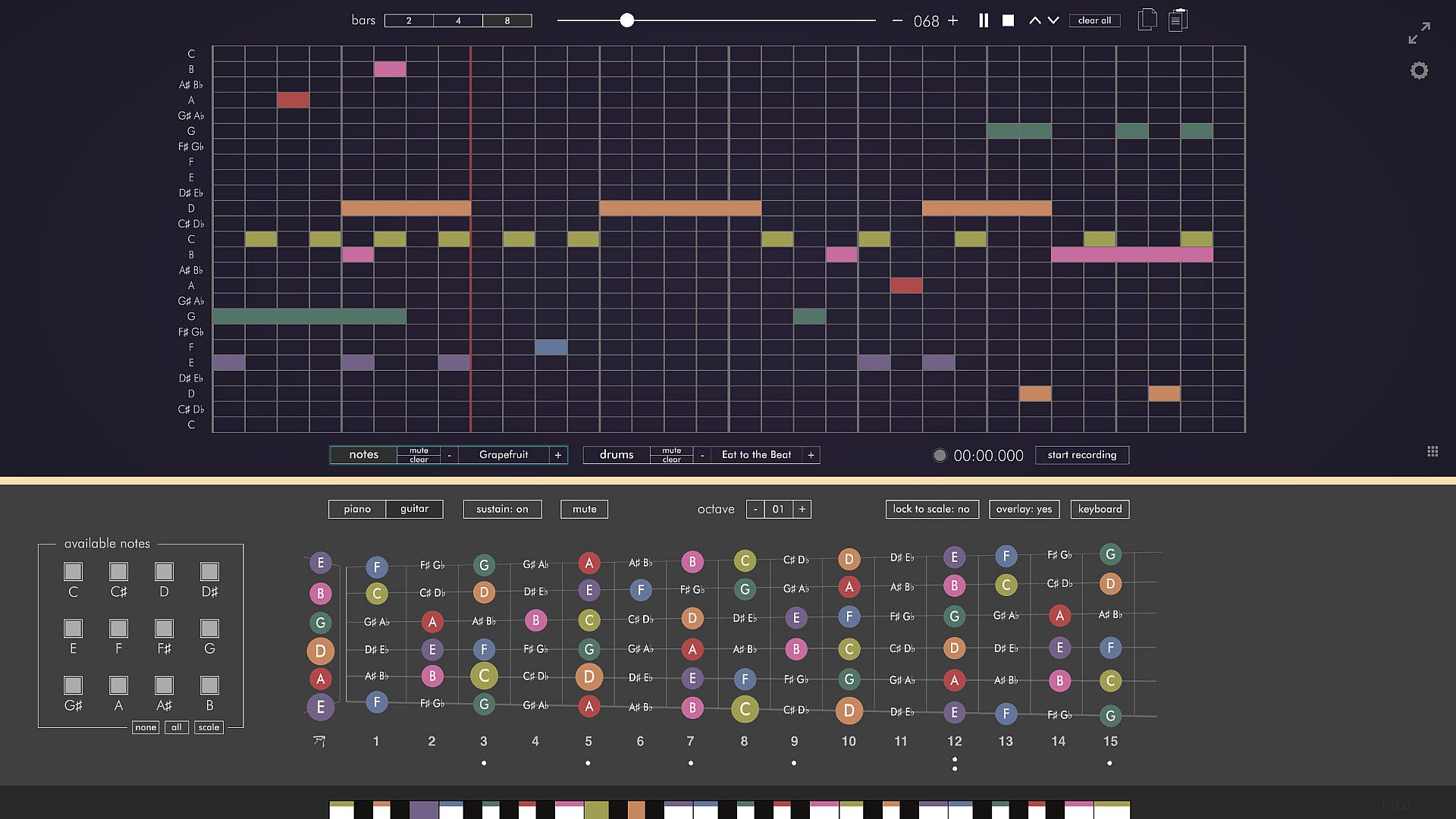Click the paste clipboard icon
The width and height of the screenshot is (1456, 819).
pyautogui.click(x=1178, y=20)
